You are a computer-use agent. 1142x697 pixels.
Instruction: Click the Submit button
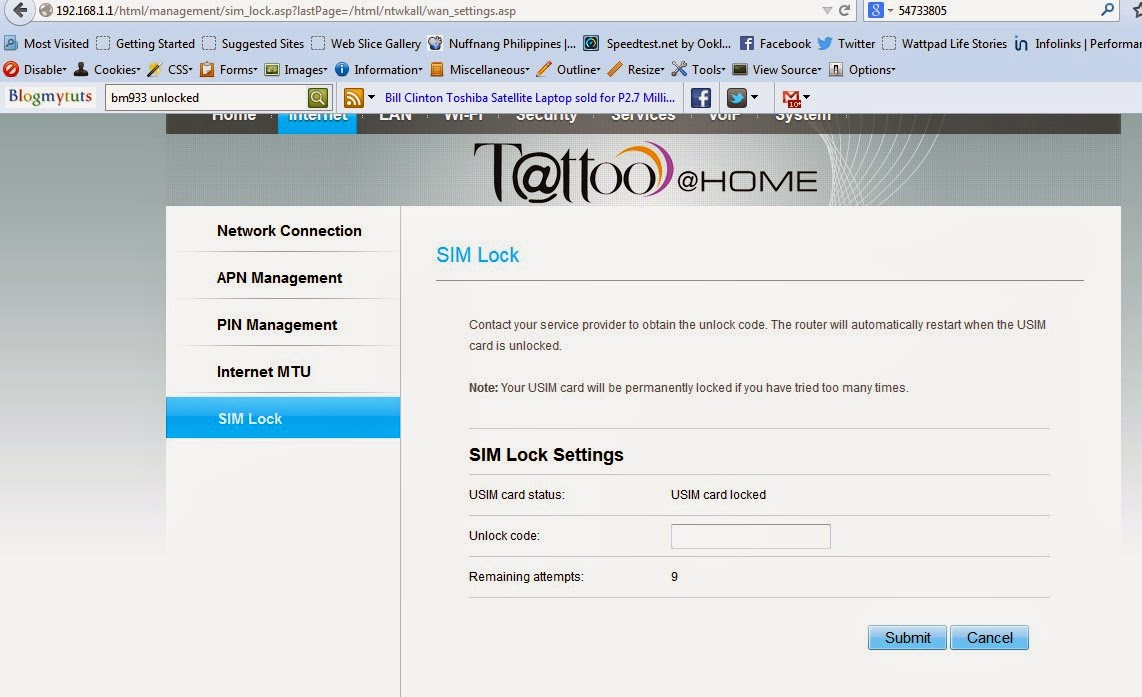point(907,637)
